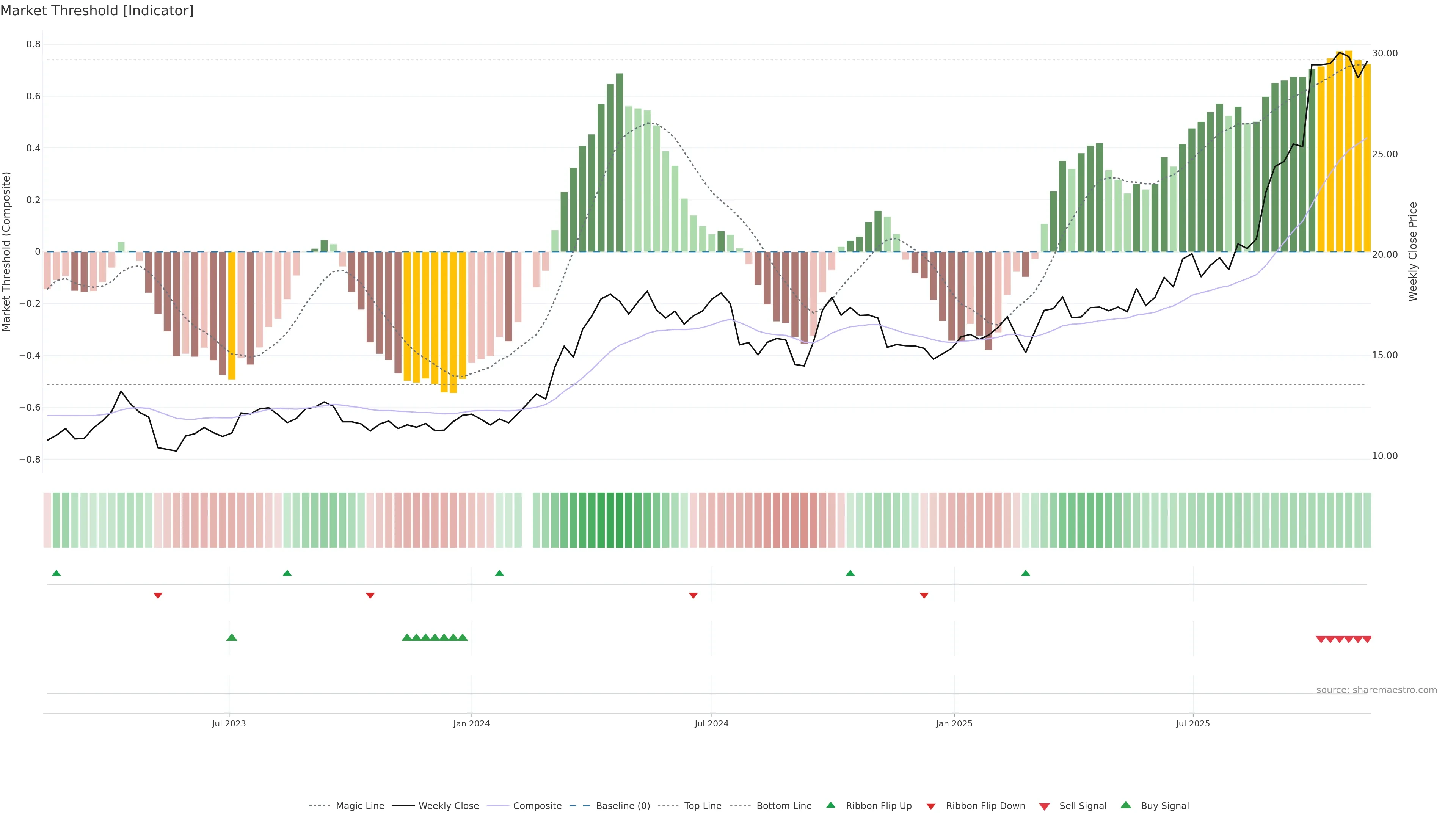
Task: Click the Ribbon Flip Down legend triangle
Action: 930,806
